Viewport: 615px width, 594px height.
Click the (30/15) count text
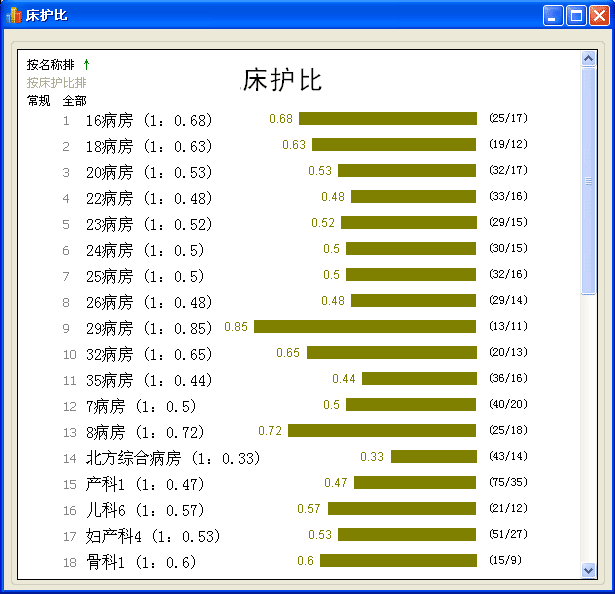click(508, 248)
